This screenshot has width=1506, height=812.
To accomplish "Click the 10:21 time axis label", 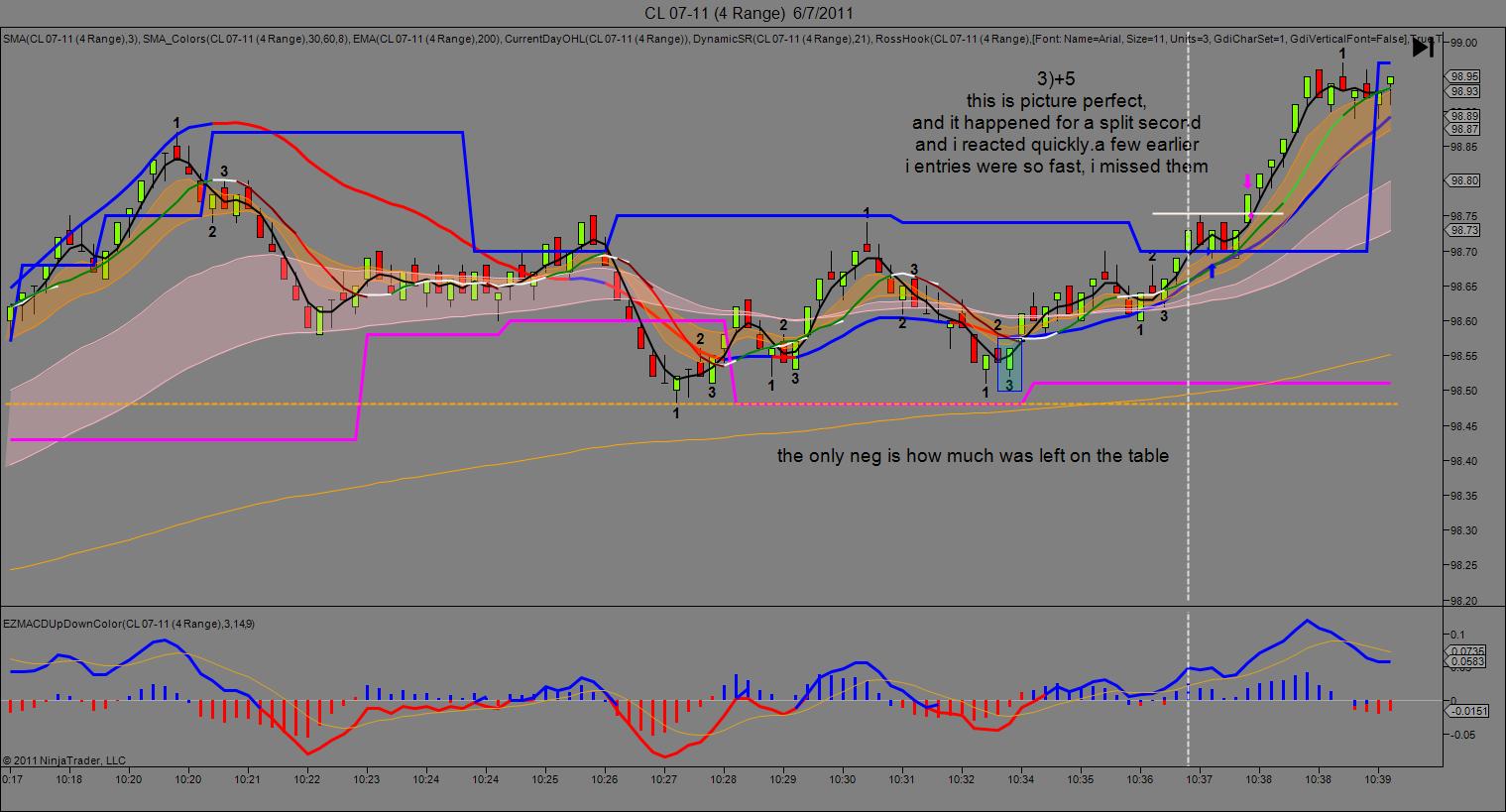I will (248, 779).
